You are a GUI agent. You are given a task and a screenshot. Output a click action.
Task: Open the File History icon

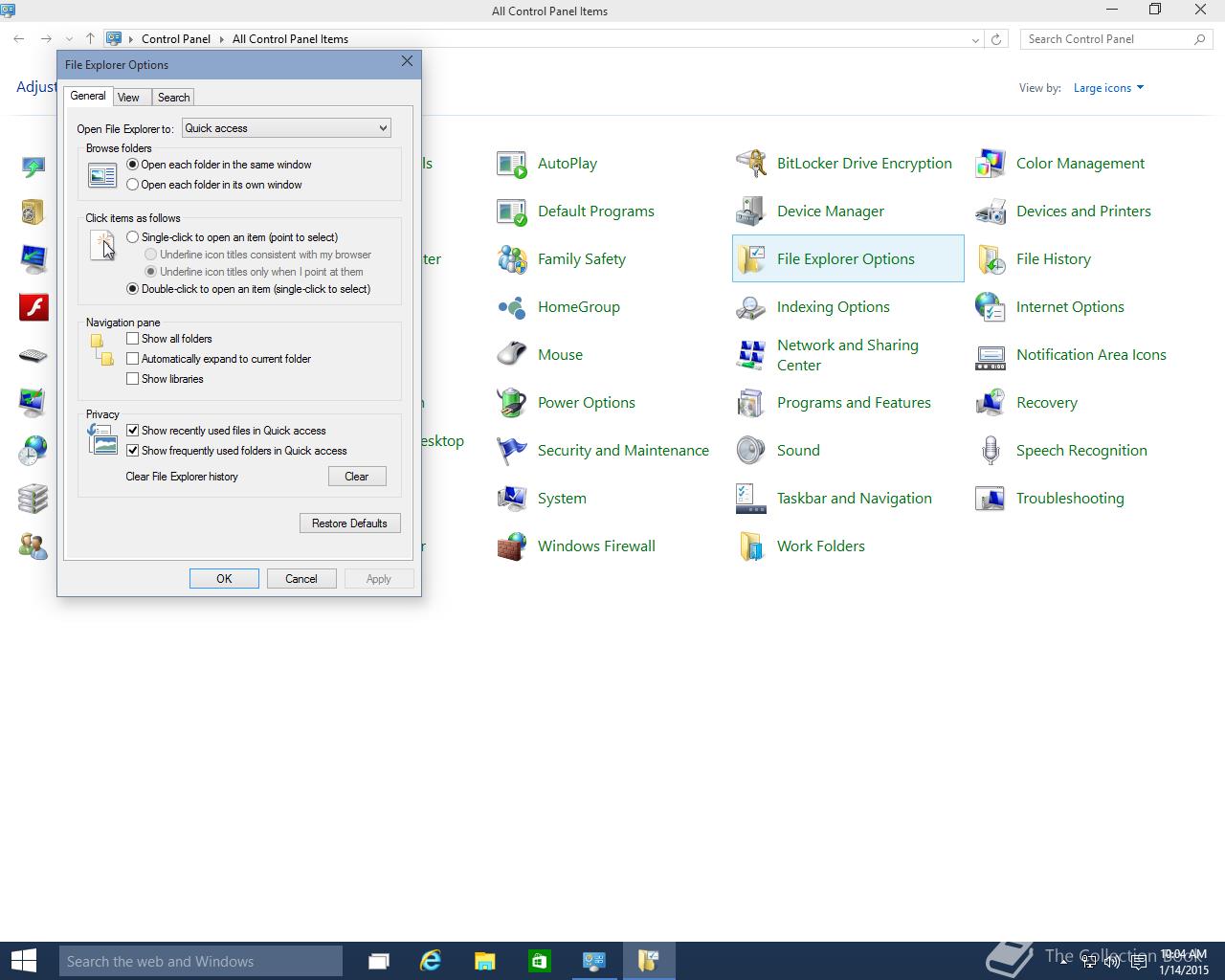[991, 259]
